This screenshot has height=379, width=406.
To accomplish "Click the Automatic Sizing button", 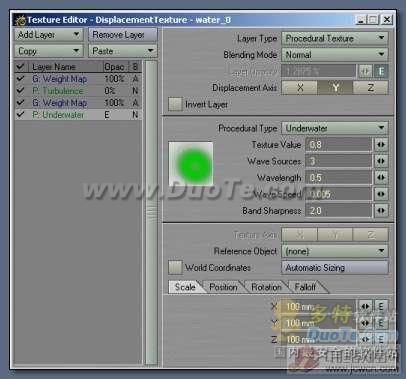I will pyautogui.click(x=334, y=267).
